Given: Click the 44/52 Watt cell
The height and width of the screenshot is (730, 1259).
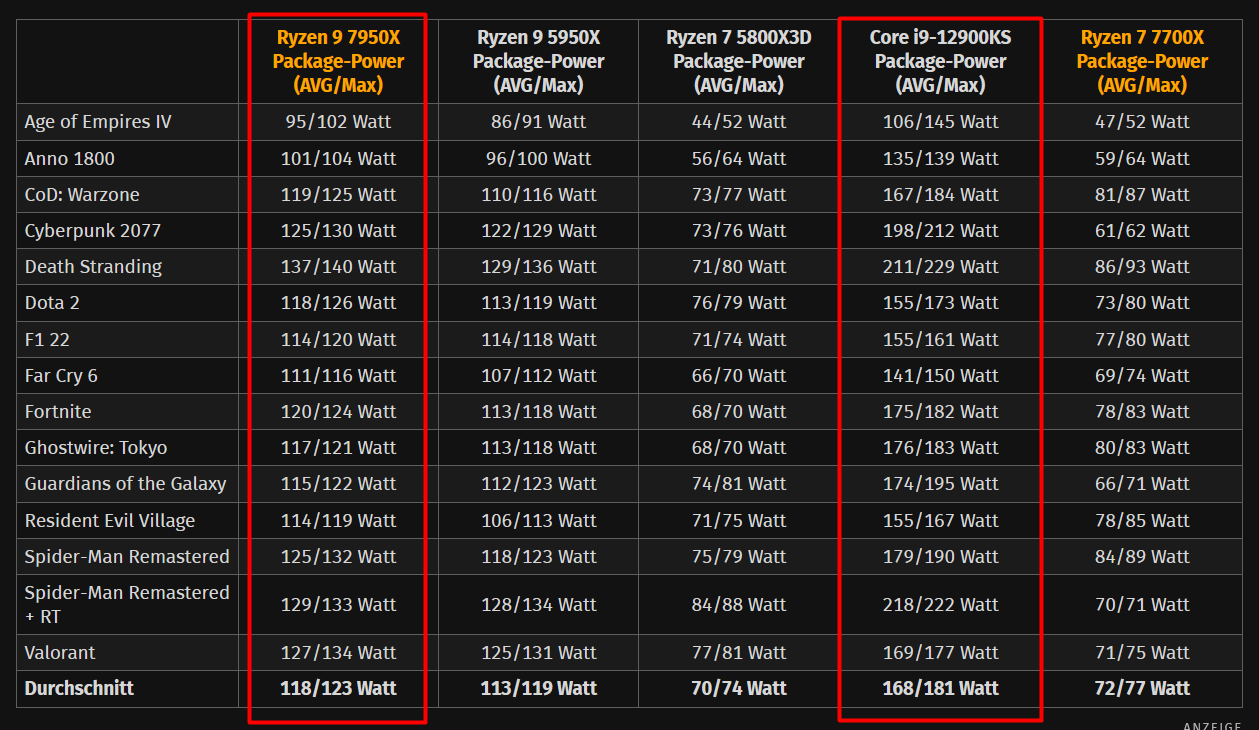Looking at the screenshot, I should [739, 122].
